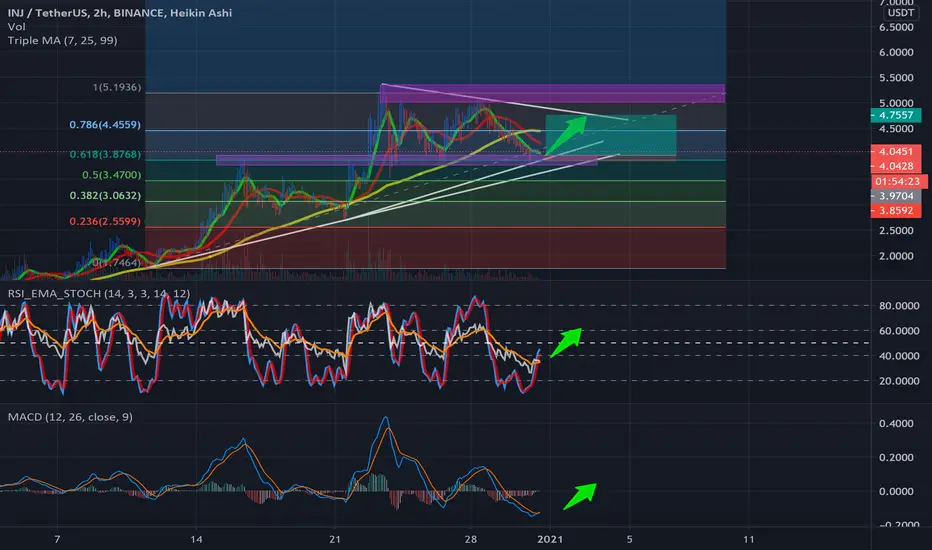Click the Vol indicator label
Screen dimensions: 932x550
[17, 27]
